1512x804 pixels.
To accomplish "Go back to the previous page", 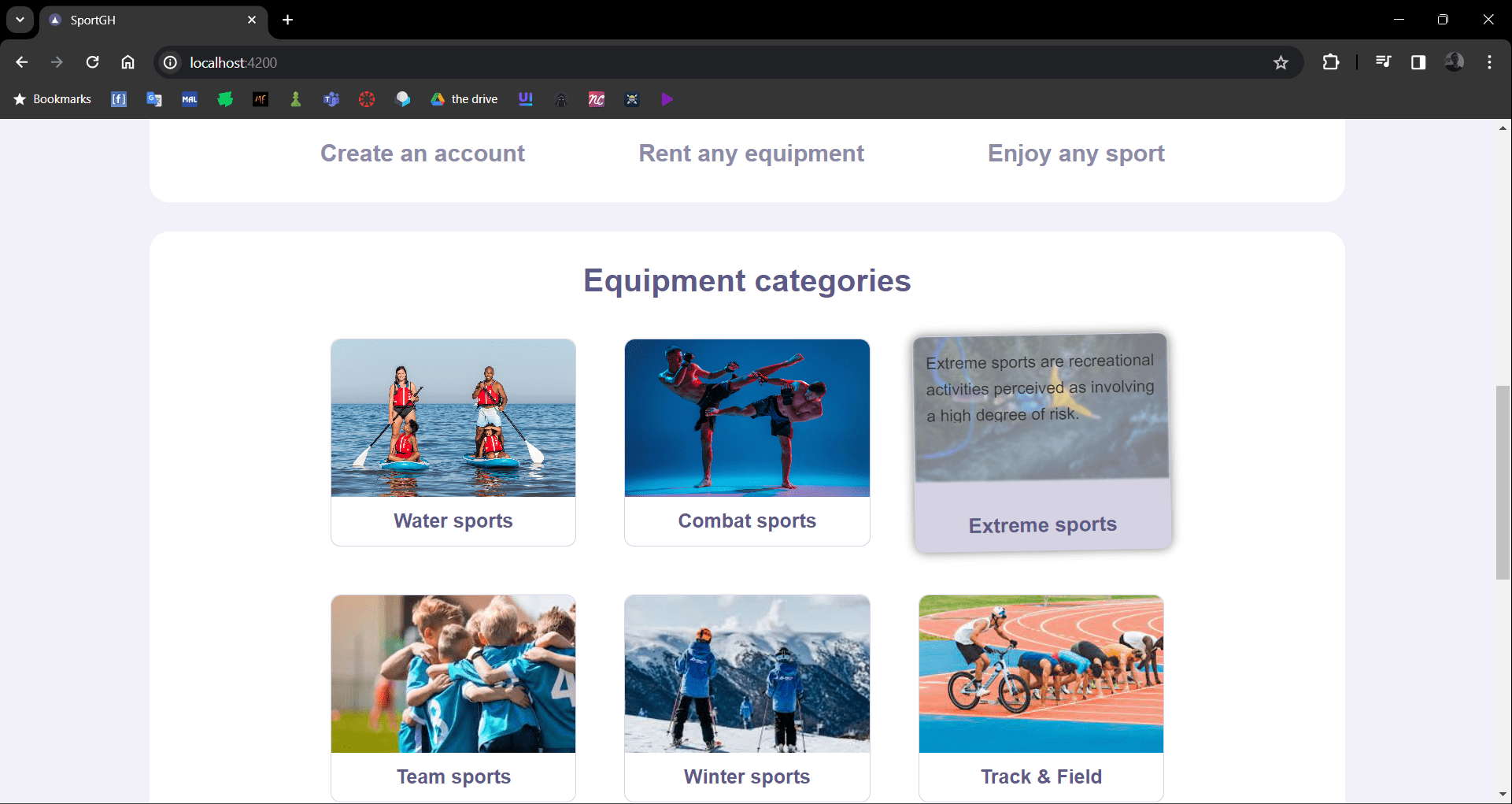I will coord(22,62).
